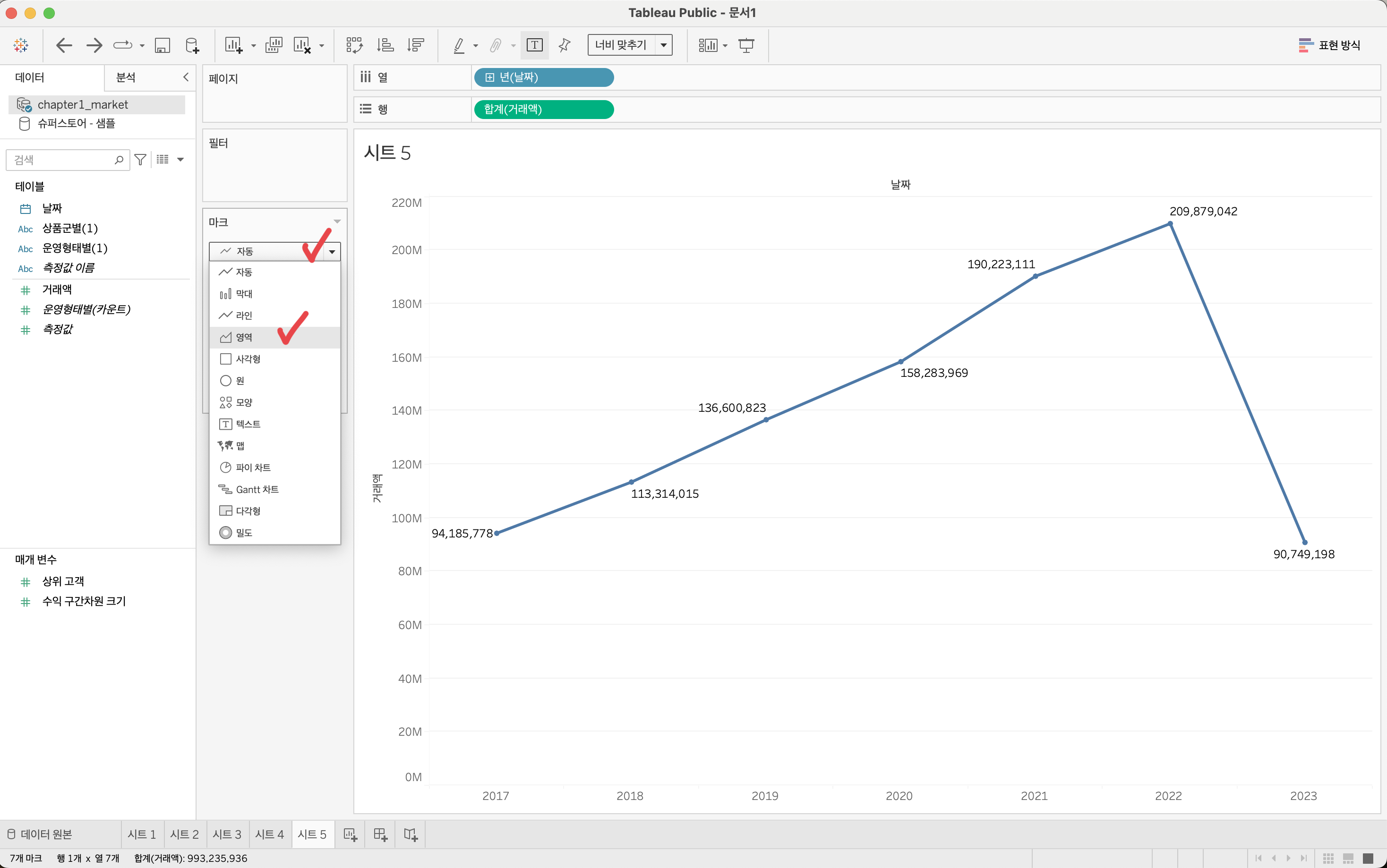Click the save workbook icon
Screen dimensions: 1387x868
(x=163, y=45)
